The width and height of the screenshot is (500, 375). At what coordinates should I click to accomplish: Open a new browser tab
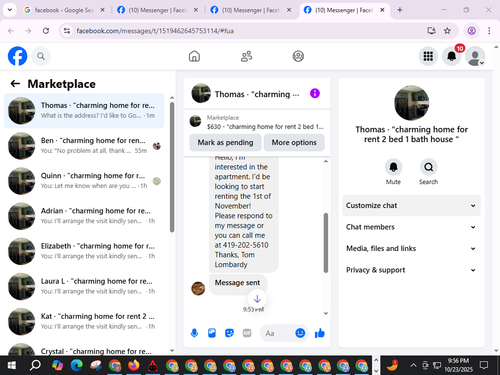(400, 10)
